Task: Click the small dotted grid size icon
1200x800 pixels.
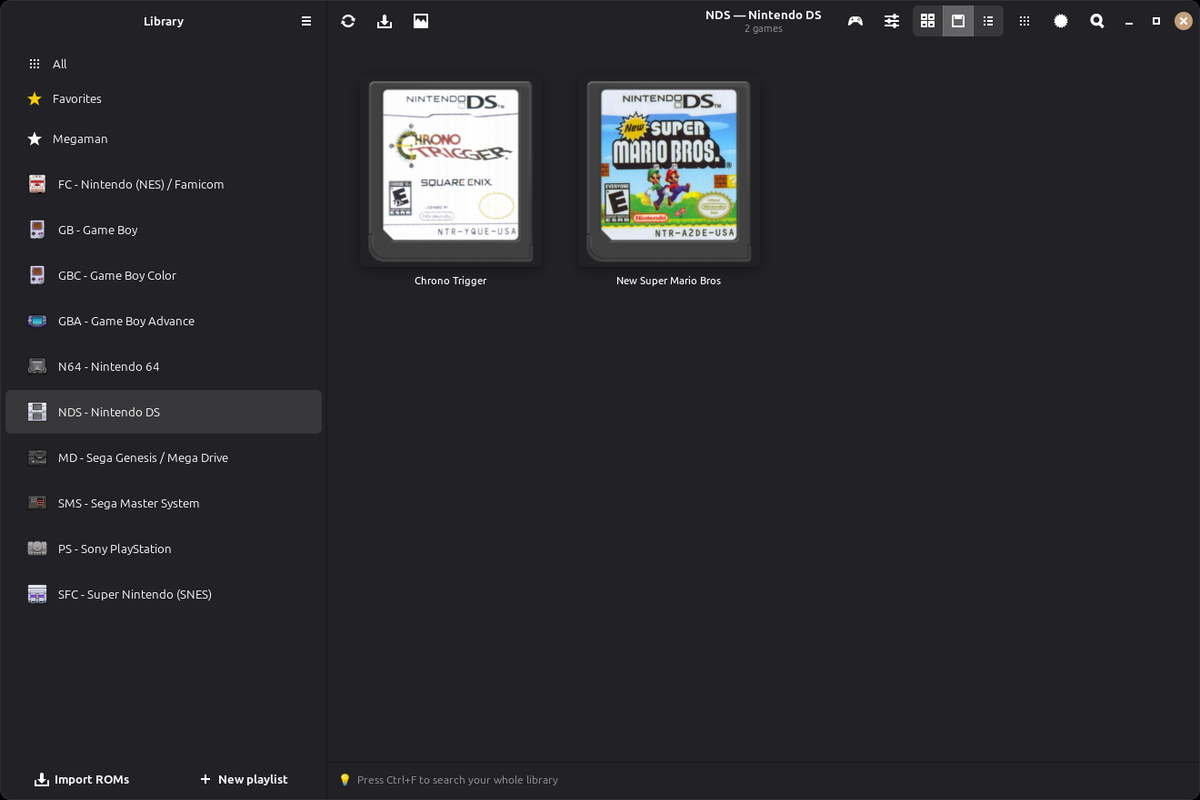Action: [x=1024, y=21]
